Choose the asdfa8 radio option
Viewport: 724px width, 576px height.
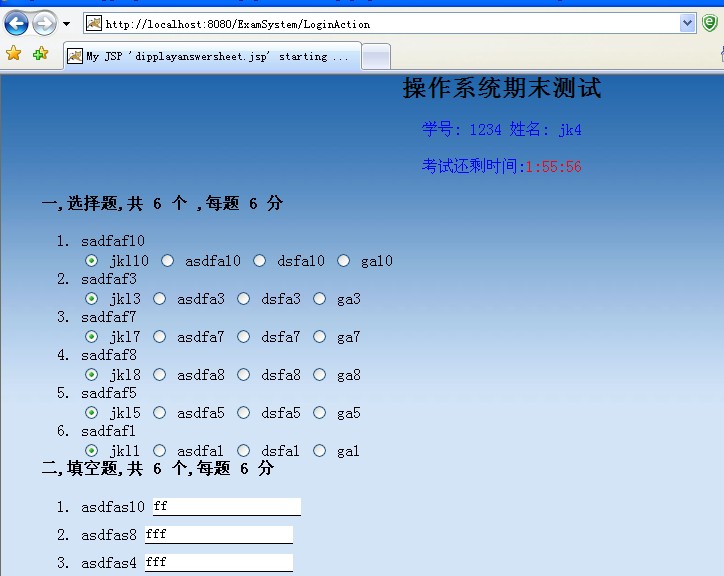pos(159,375)
